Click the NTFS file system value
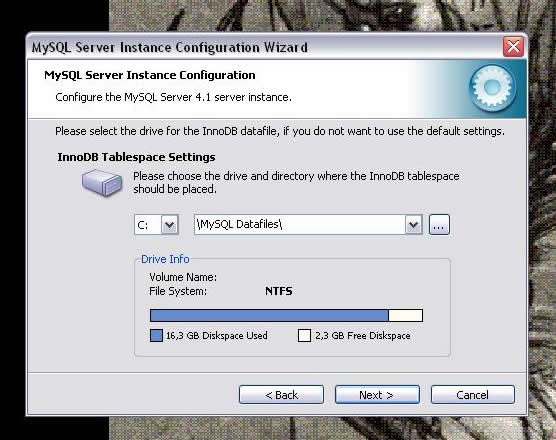Screen dimensions: 556x440 tap(279, 291)
